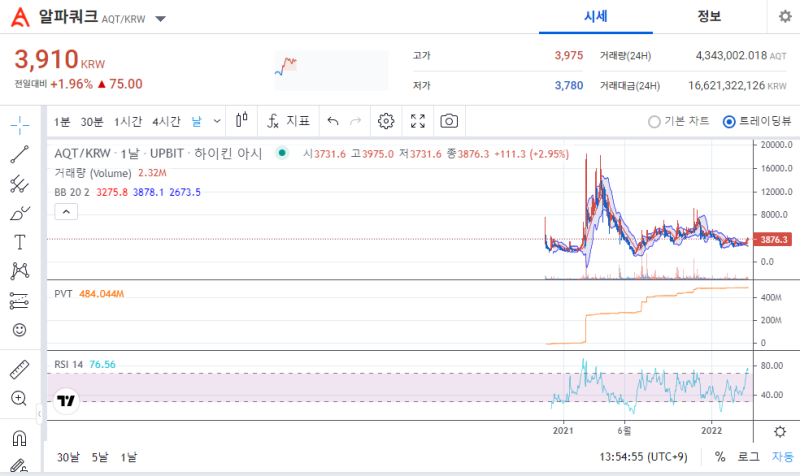Screen dimensions: 800x476
Task: Click the green market status dot
Action: pos(282,153)
